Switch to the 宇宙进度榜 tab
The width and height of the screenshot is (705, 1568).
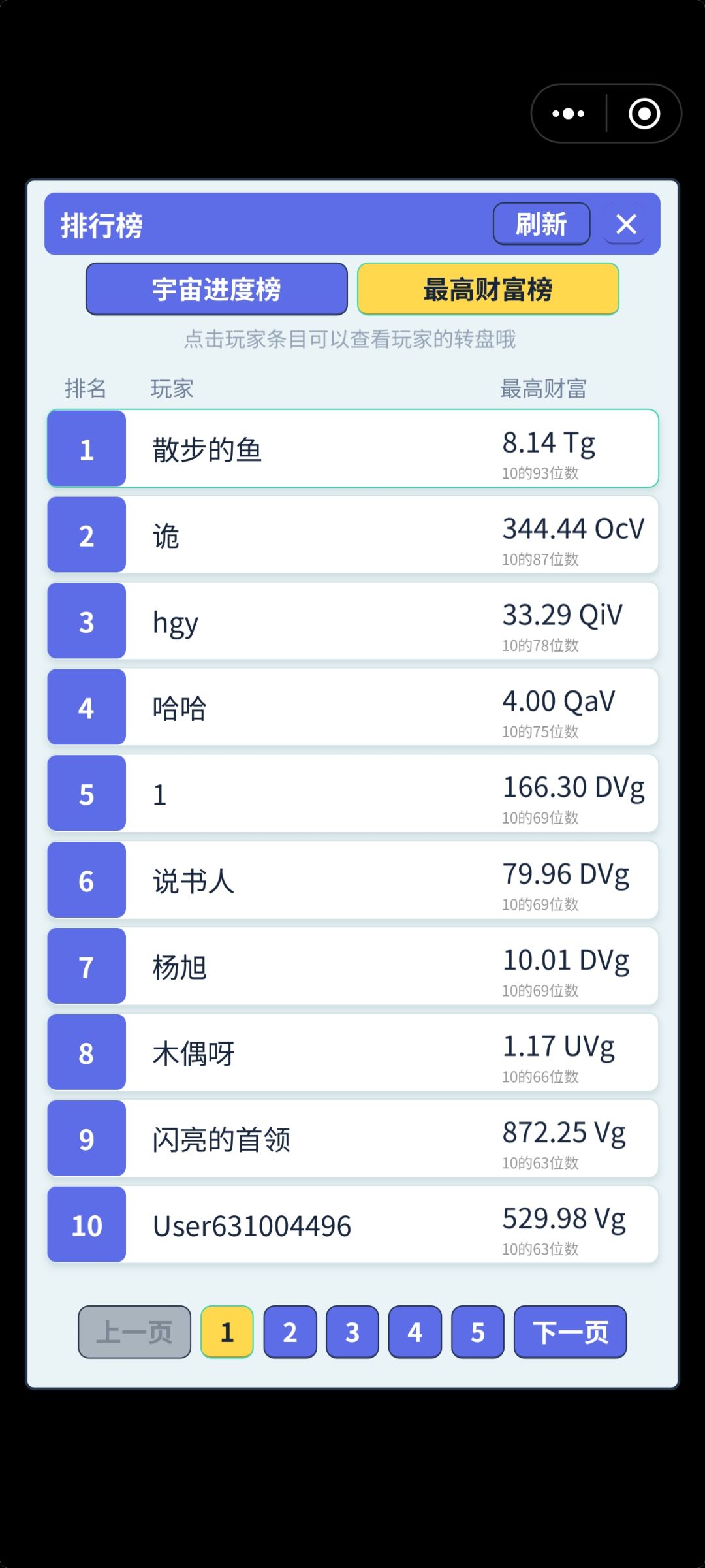217,289
